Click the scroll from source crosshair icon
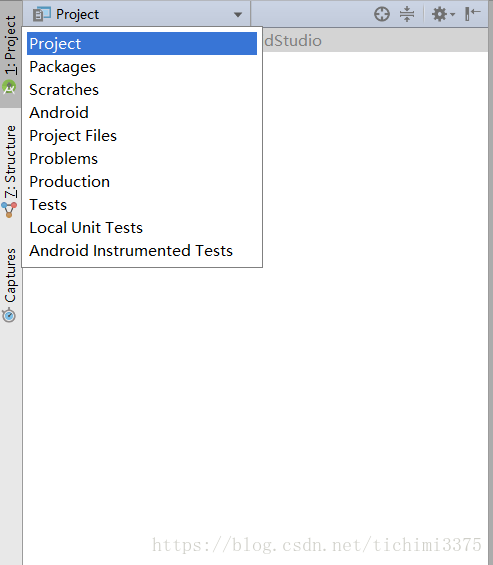Viewport: 493px width, 565px height. [382, 14]
